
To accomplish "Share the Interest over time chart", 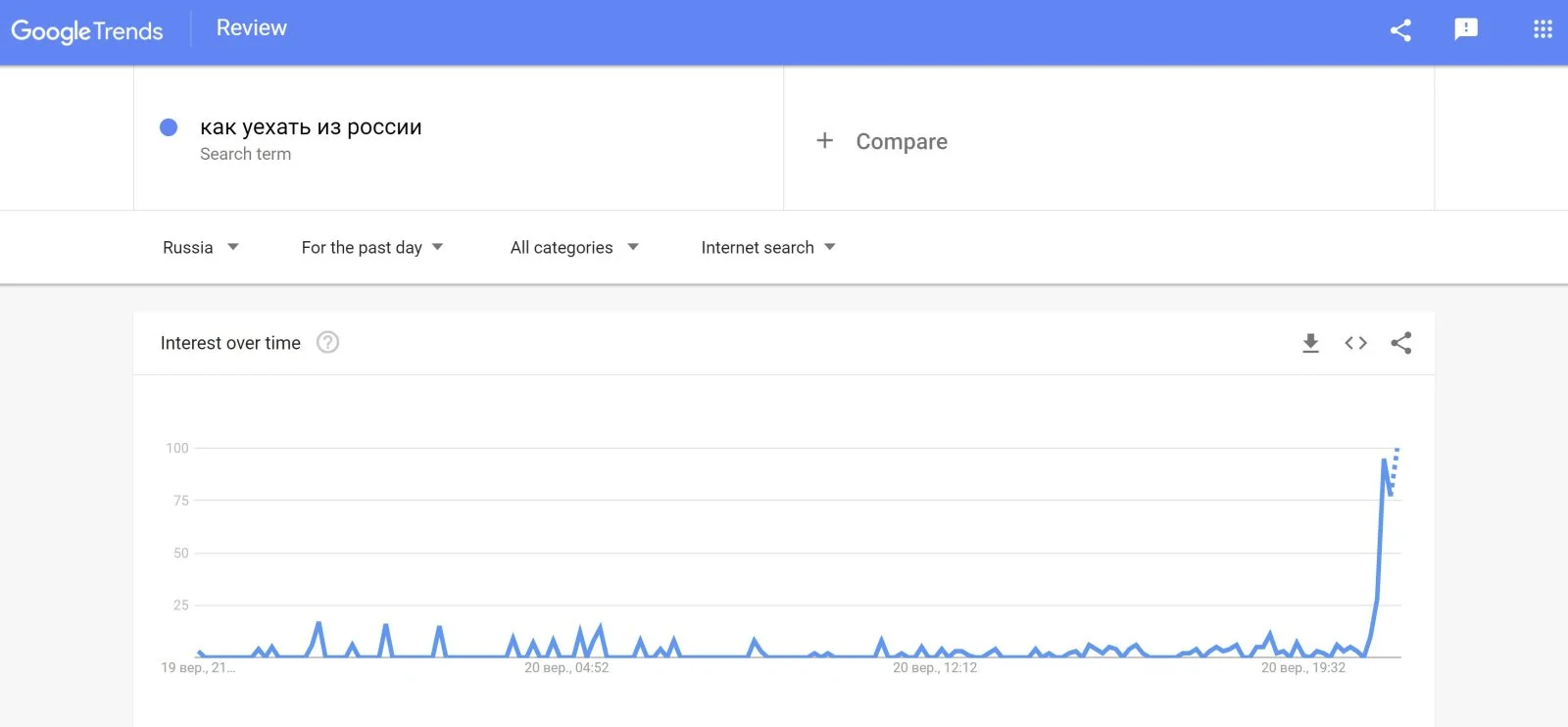I will tap(1401, 343).
